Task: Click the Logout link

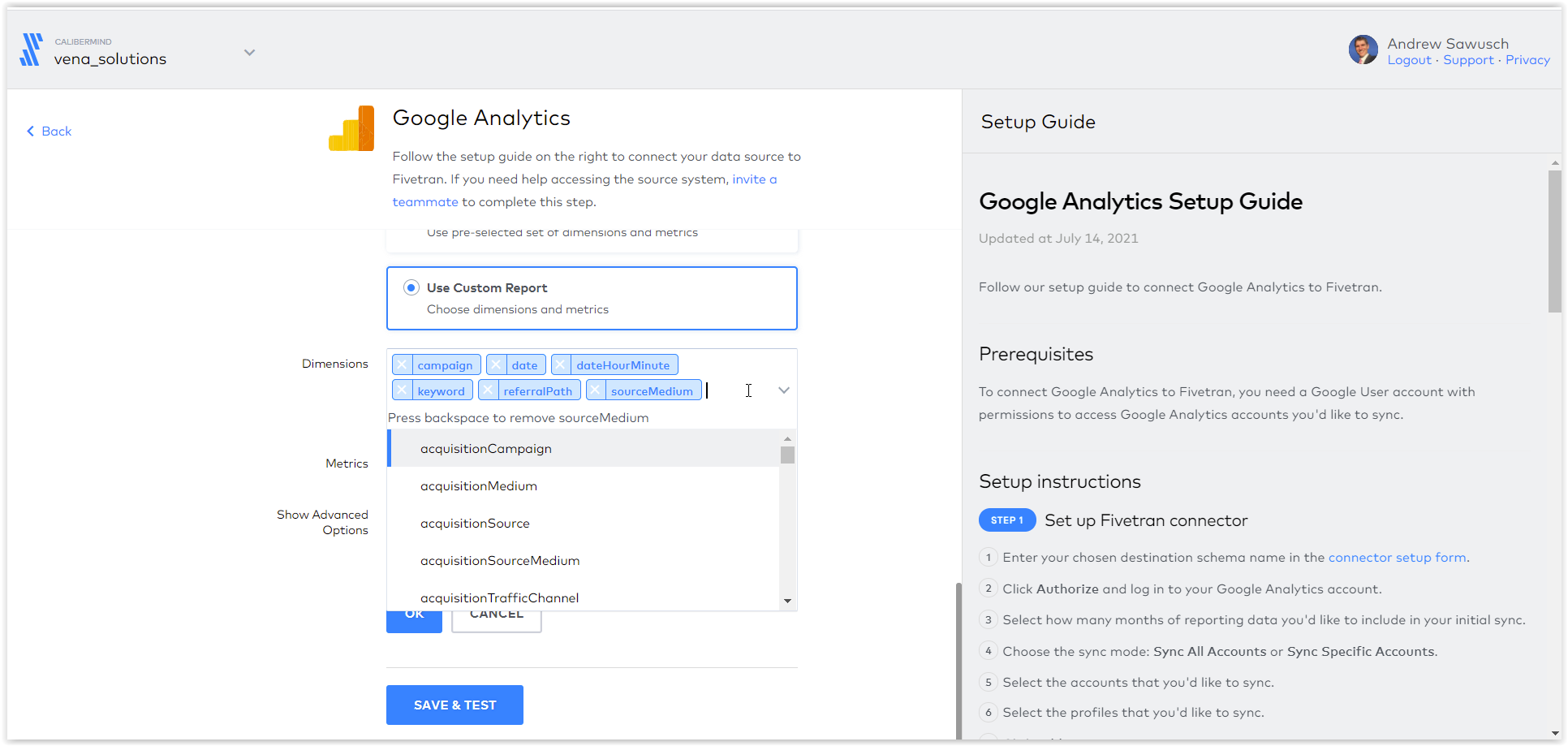Action: tap(1409, 60)
